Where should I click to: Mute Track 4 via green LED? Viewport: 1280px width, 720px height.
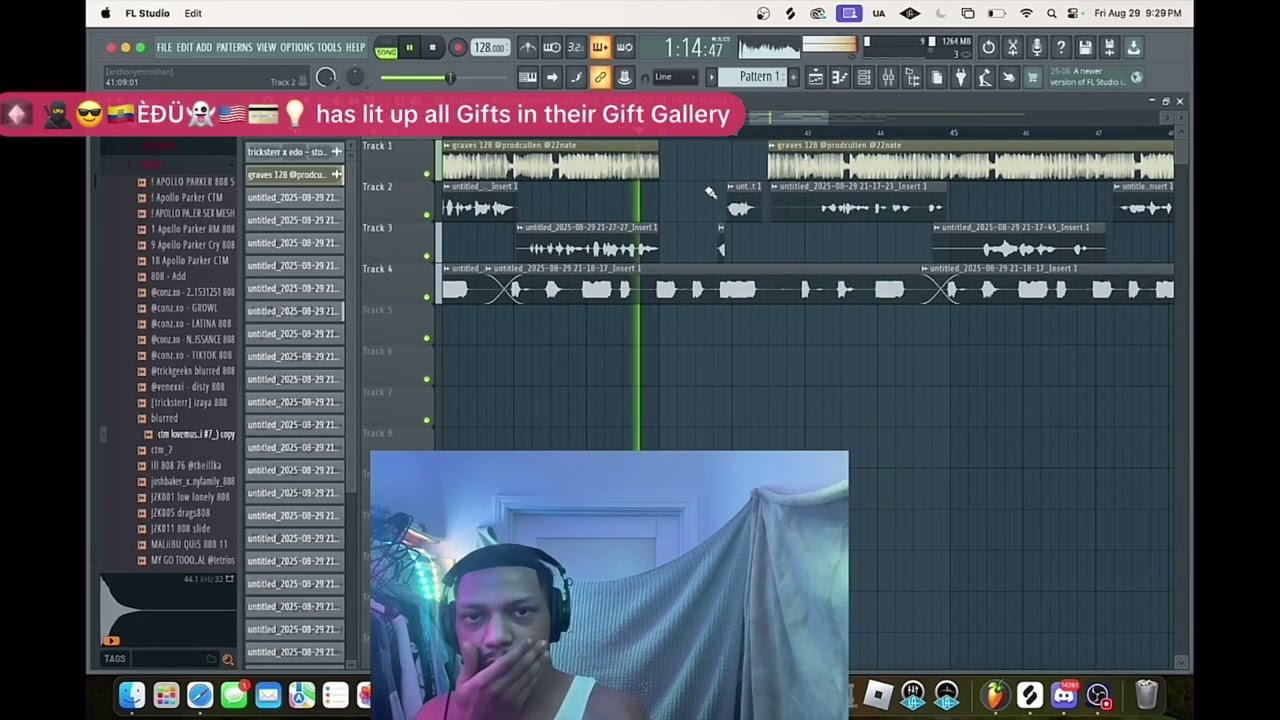pos(427,297)
